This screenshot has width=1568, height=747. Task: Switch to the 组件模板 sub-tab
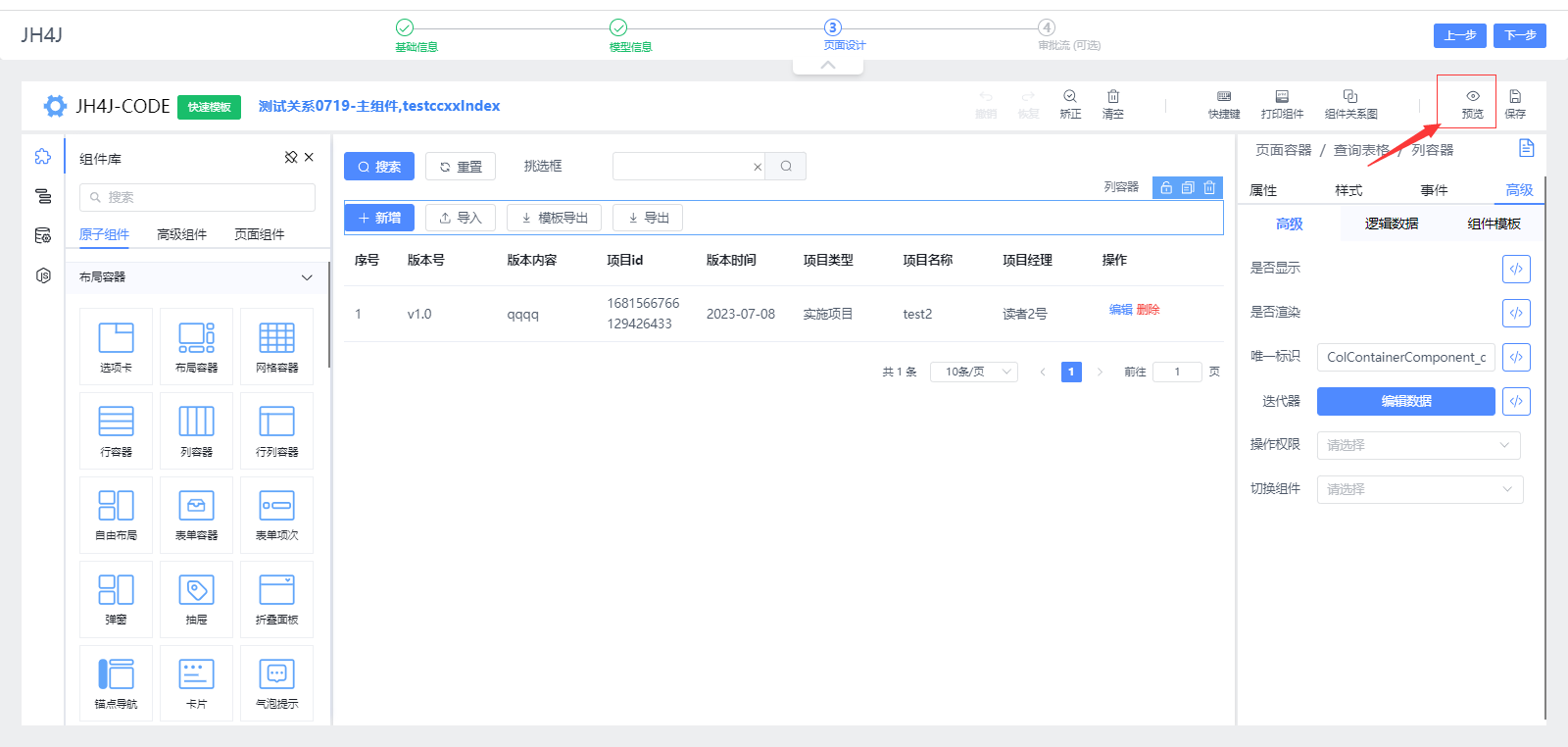(x=1494, y=224)
